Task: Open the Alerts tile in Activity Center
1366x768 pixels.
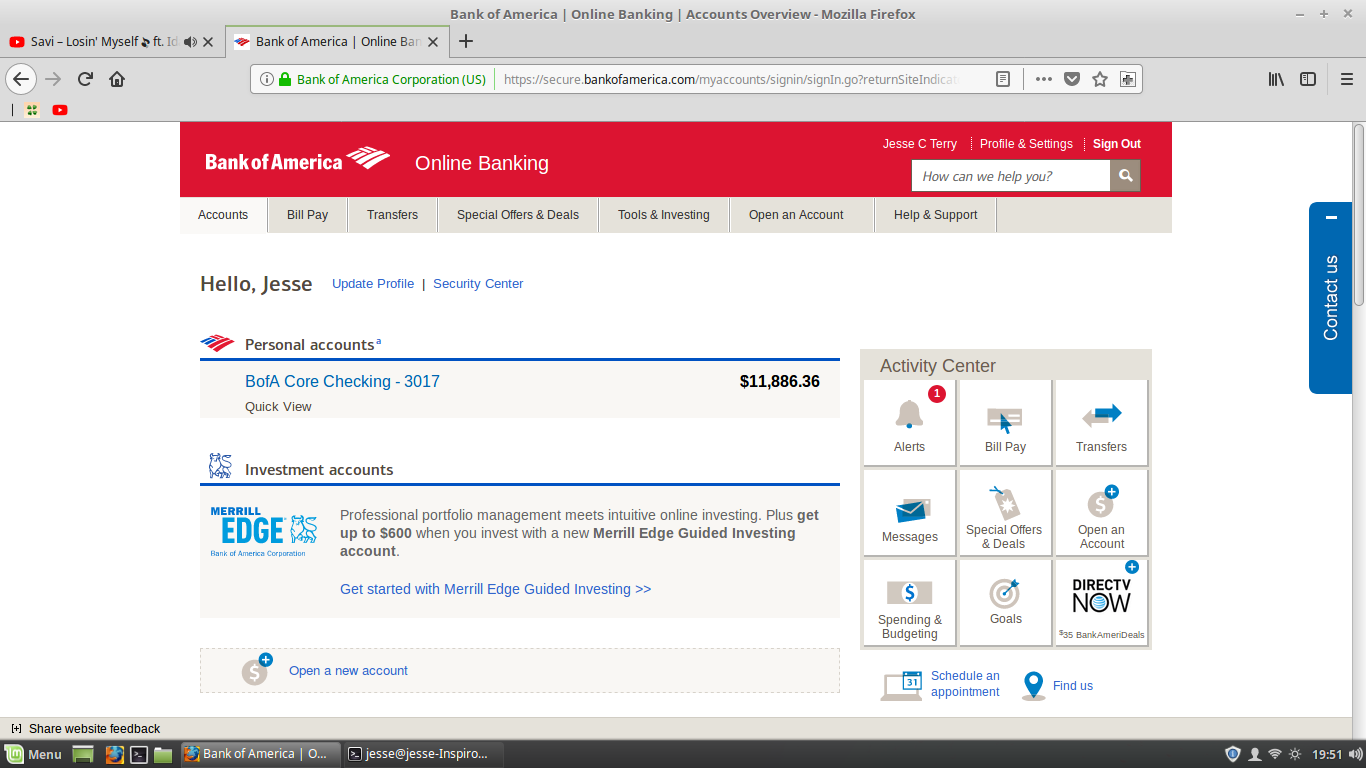Action: (908, 422)
